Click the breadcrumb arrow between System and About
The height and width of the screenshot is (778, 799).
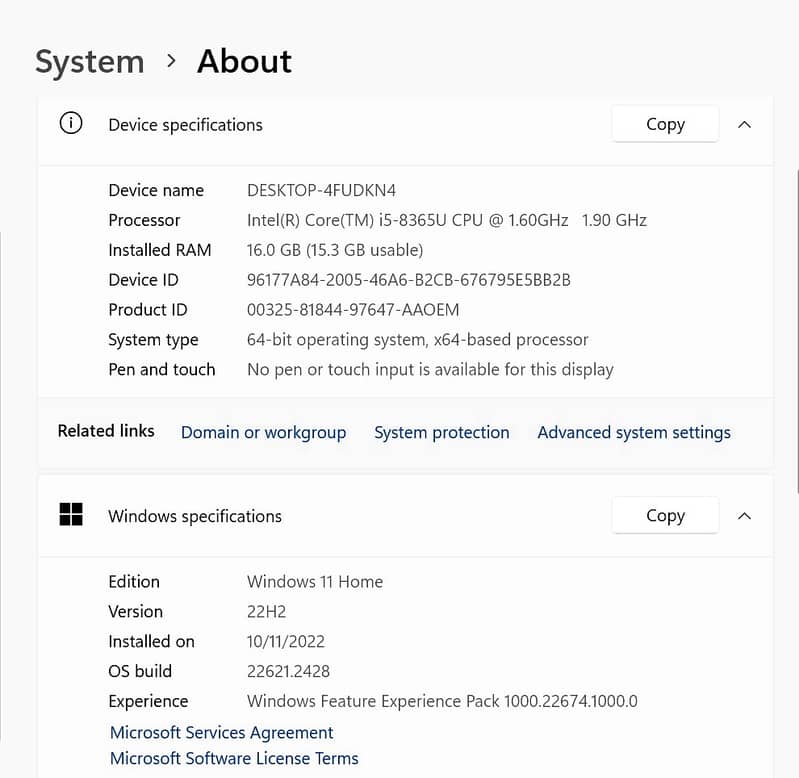171,61
